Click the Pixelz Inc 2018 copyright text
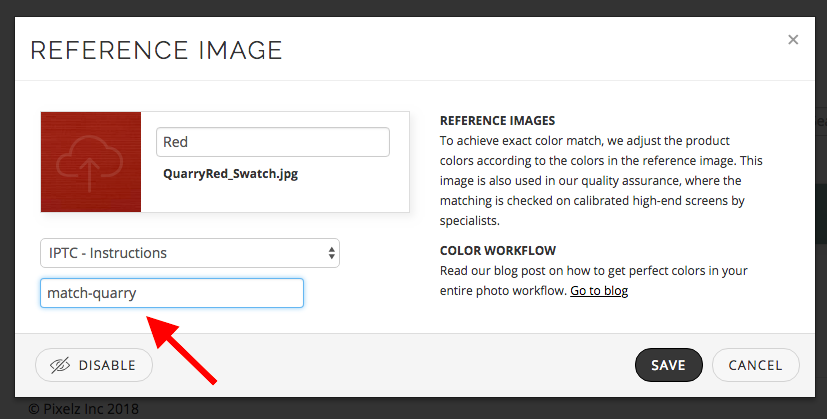The height and width of the screenshot is (419, 827). [x=84, y=409]
